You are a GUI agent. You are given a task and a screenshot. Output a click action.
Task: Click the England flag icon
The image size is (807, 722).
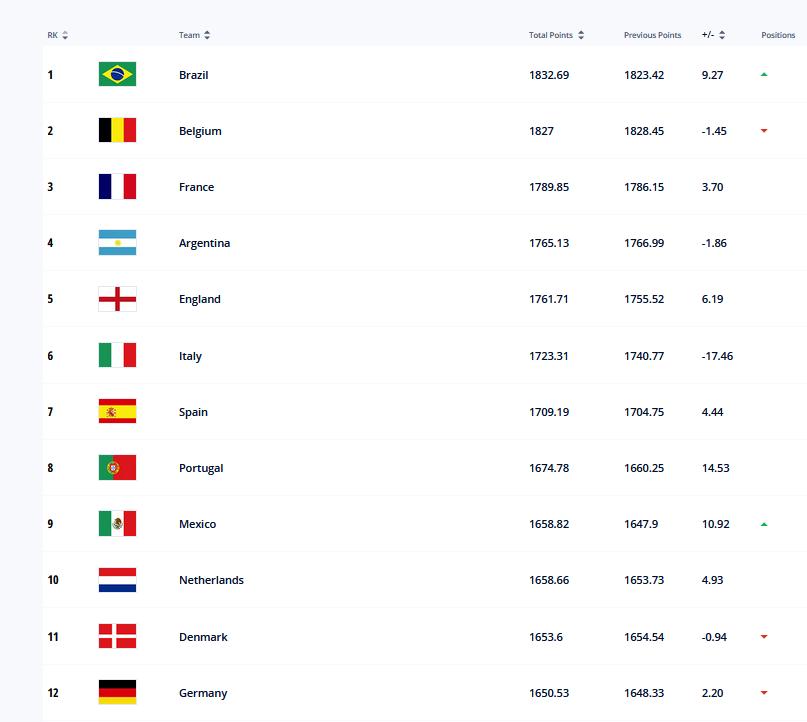[x=117, y=299]
